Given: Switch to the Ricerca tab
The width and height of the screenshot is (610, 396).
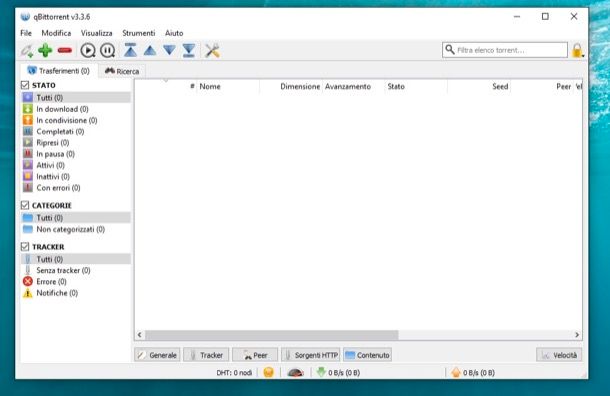Looking at the screenshot, I should tap(122, 71).
